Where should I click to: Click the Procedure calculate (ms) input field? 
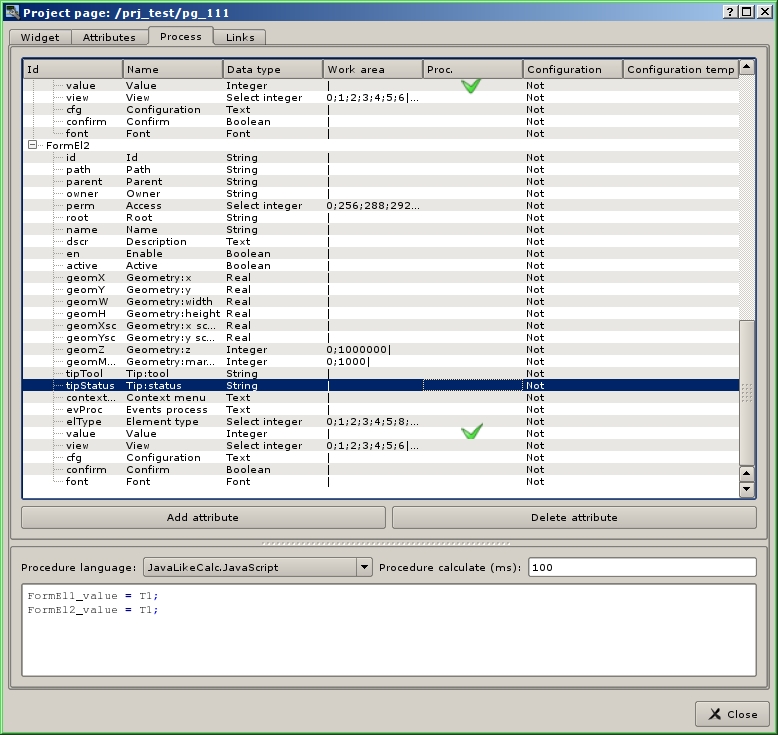pyautogui.click(x=641, y=567)
